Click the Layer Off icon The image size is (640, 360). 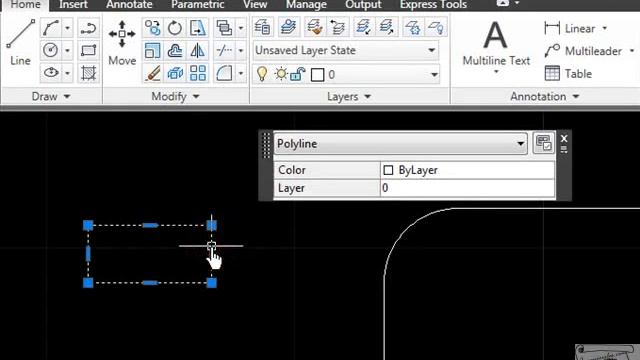pyautogui.click(x=436, y=27)
